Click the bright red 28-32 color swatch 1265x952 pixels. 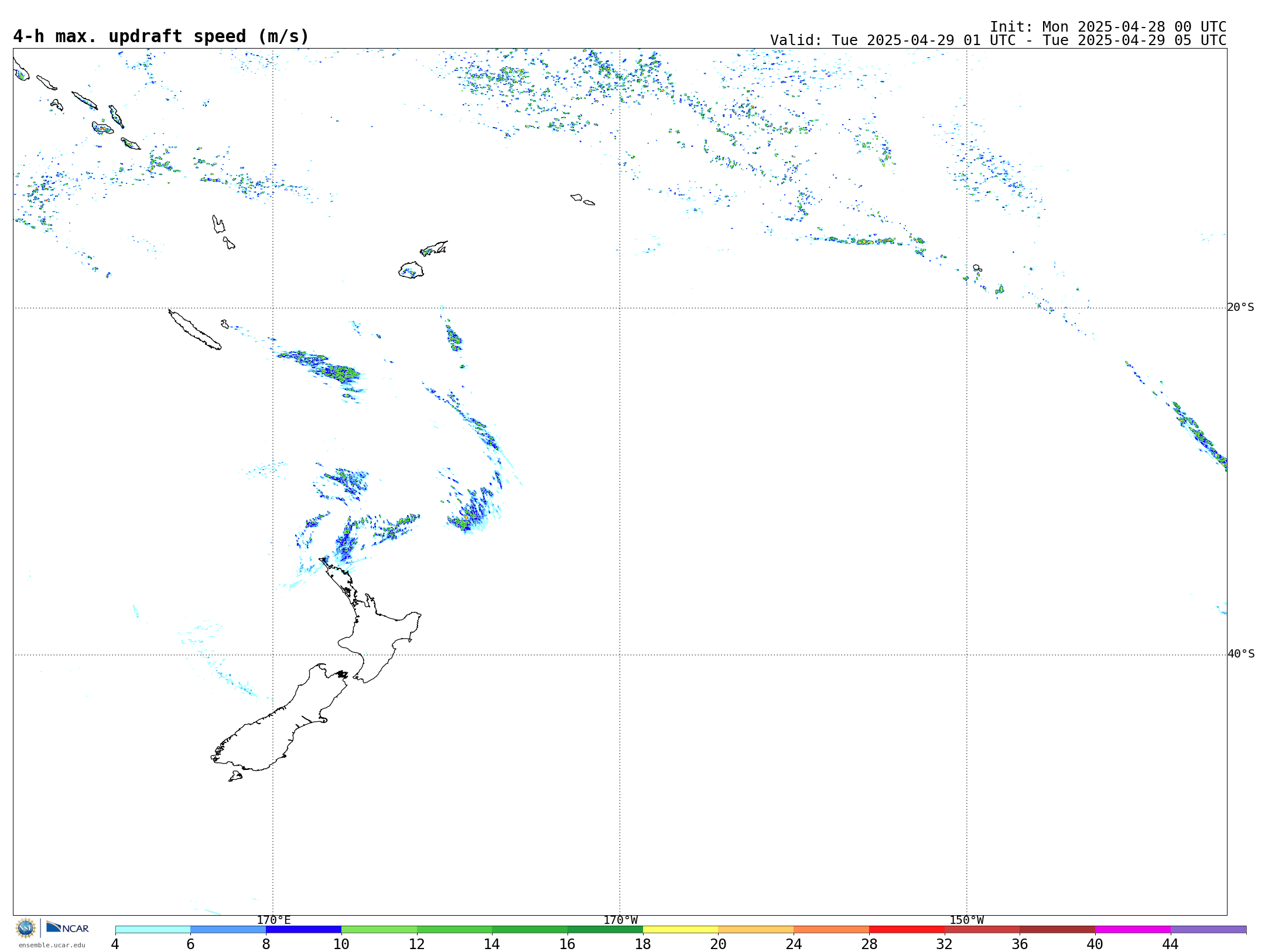(x=907, y=930)
